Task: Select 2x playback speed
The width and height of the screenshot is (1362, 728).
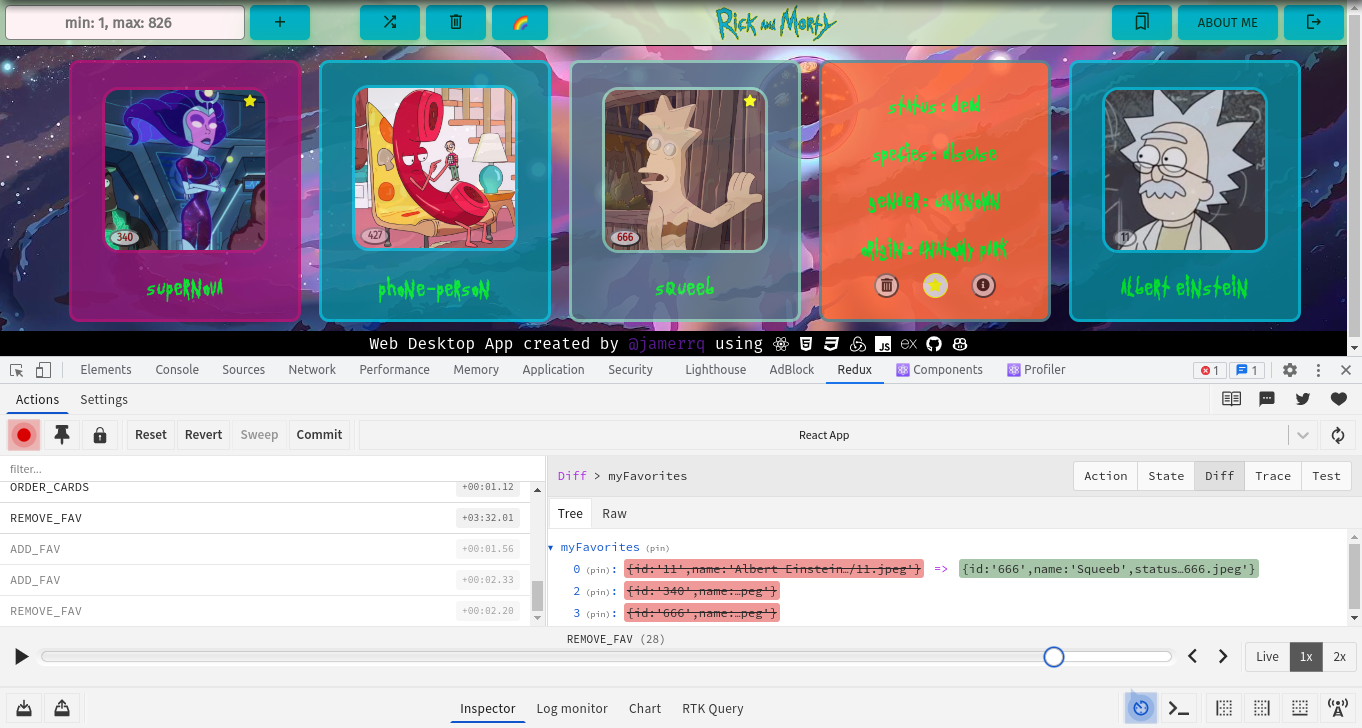Action: [1339, 657]
